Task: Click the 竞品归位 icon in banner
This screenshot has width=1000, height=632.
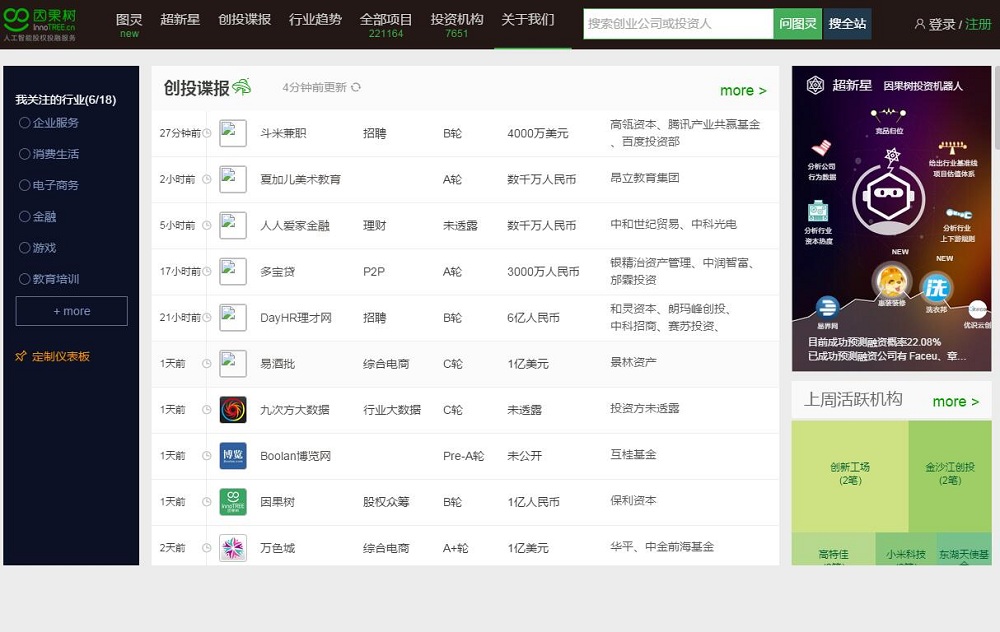Action: pos(888,115)
